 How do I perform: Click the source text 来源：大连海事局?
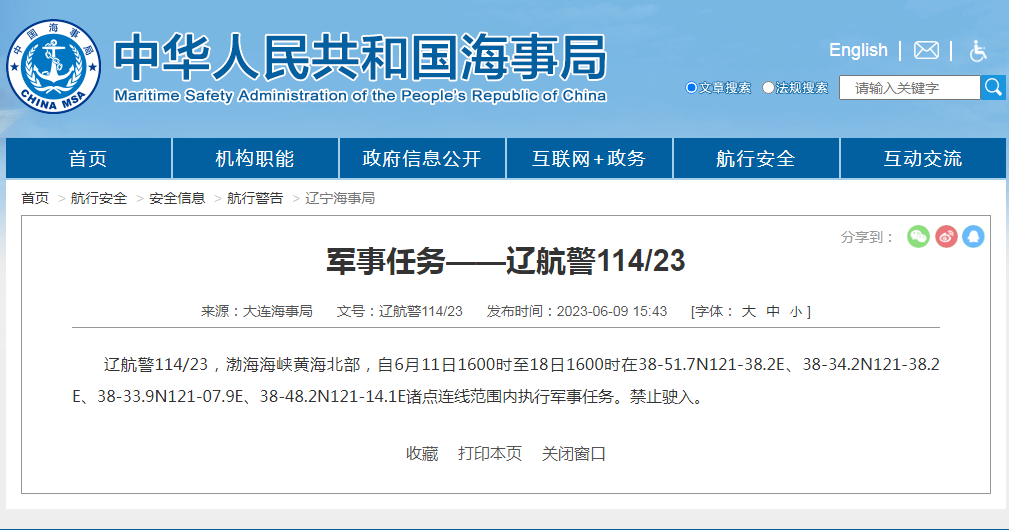click(x=257, y=311)
